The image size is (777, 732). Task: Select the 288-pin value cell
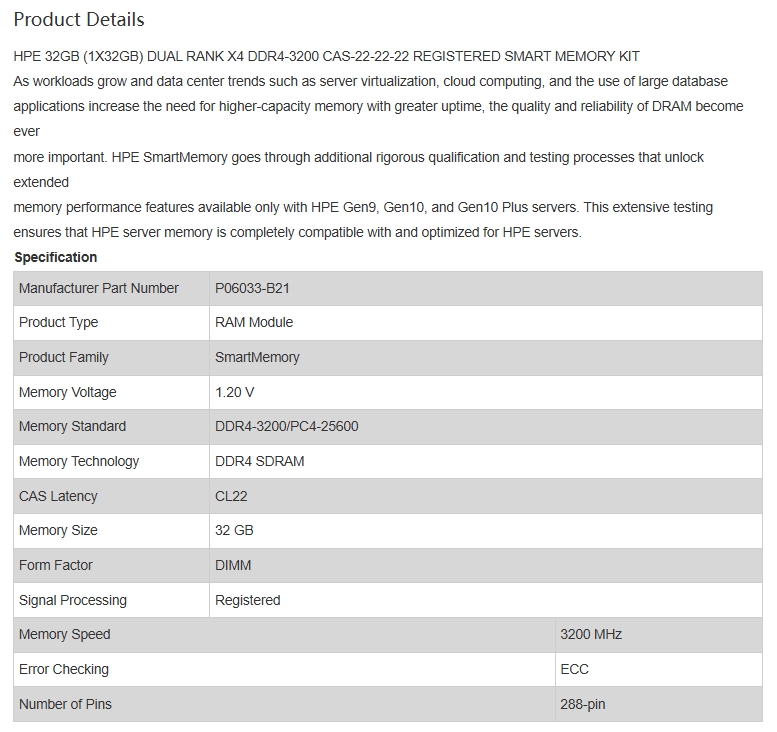coord(659,704)
